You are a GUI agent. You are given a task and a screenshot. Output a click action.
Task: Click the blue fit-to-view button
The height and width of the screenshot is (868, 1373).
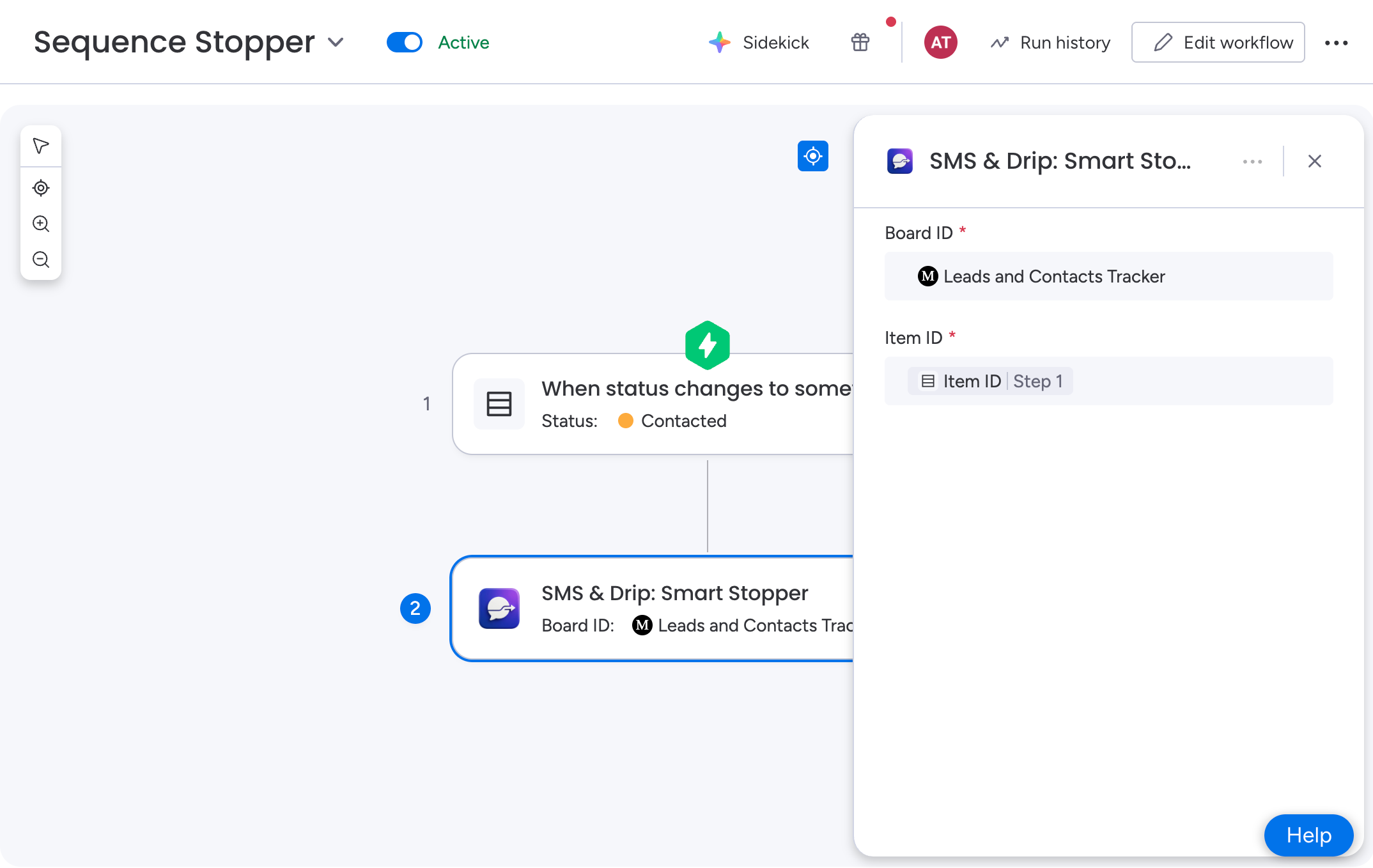pos(812,156)
